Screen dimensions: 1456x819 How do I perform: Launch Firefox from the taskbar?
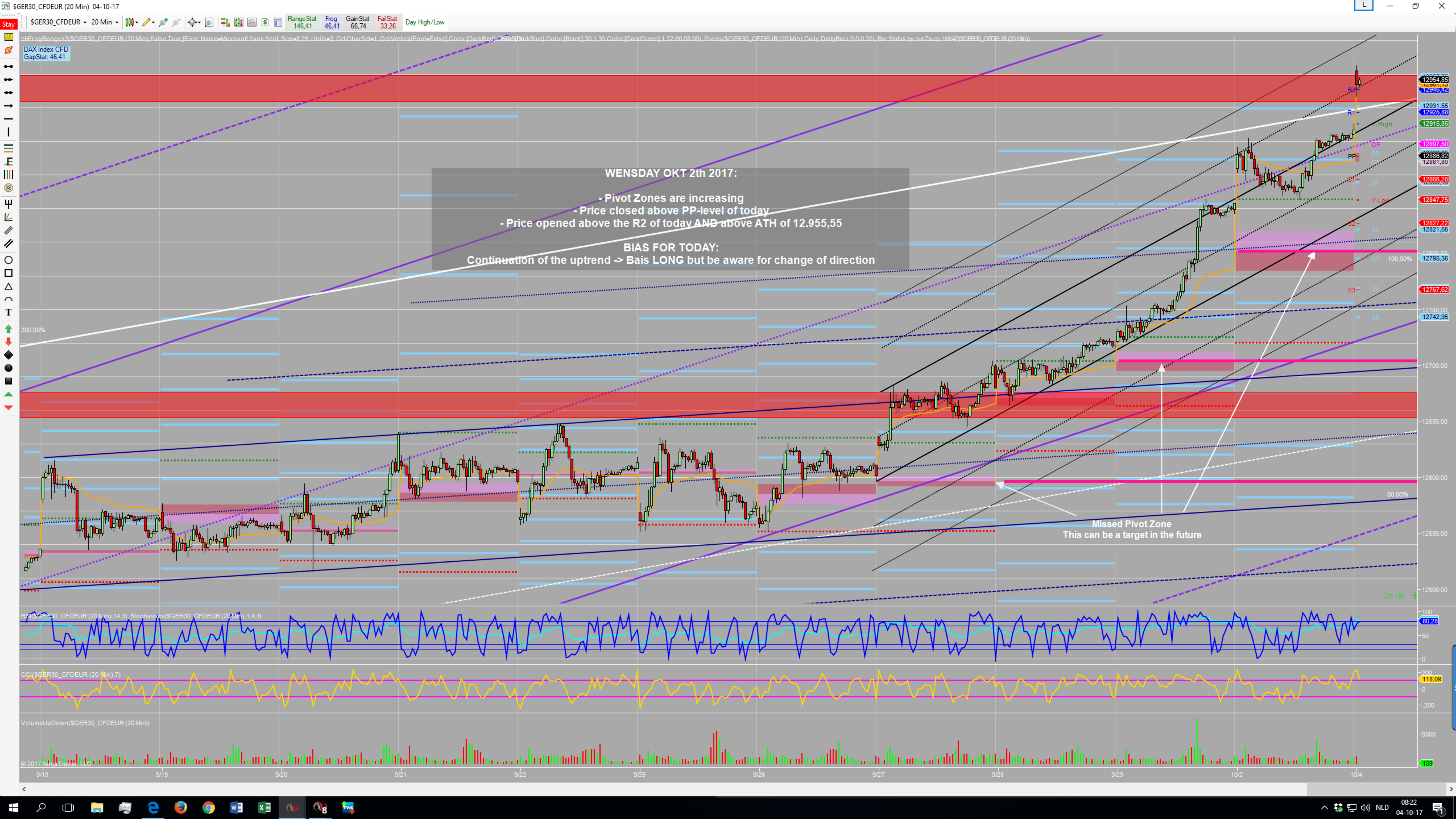point(181,808)
